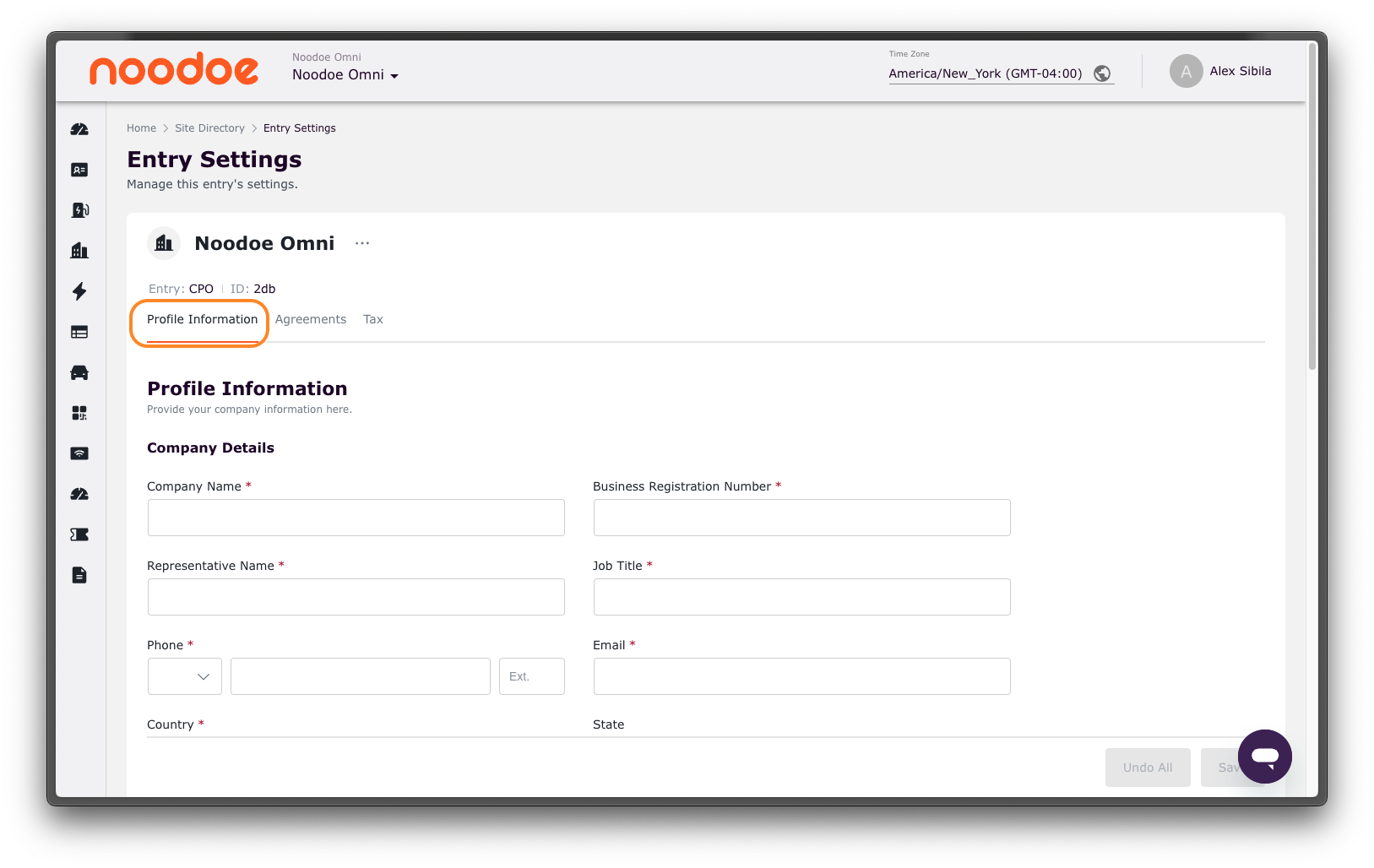Go to Home breadcrumb
This screenshot has width=1374, height=868.
tap(141, 128)
